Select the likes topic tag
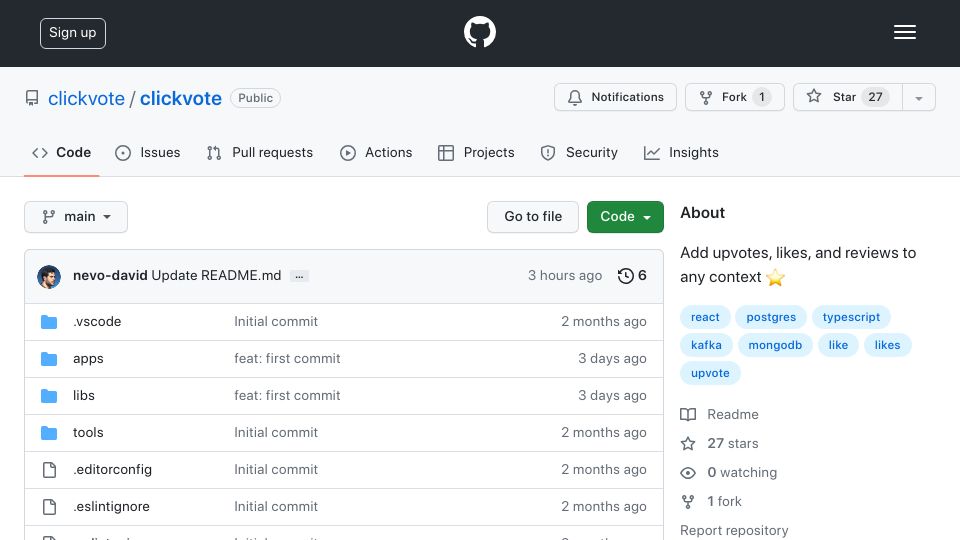Screen dimensions: 960x540 pyautogui.click(x=887, y=345)
